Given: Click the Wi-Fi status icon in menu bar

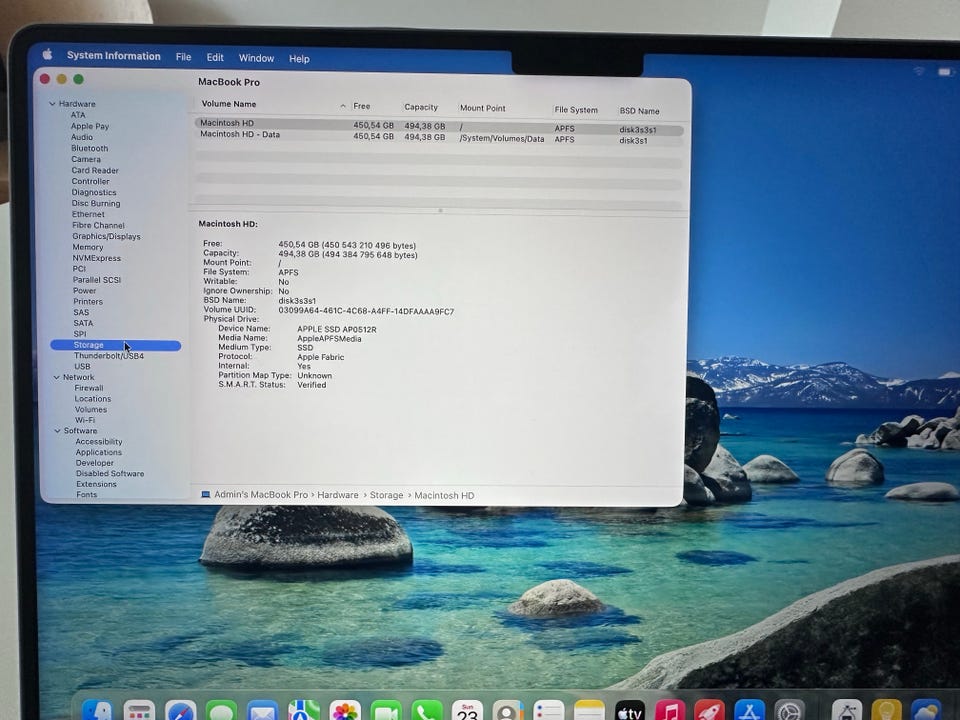Looking at the screenshot, I should [x=919, y=71].
